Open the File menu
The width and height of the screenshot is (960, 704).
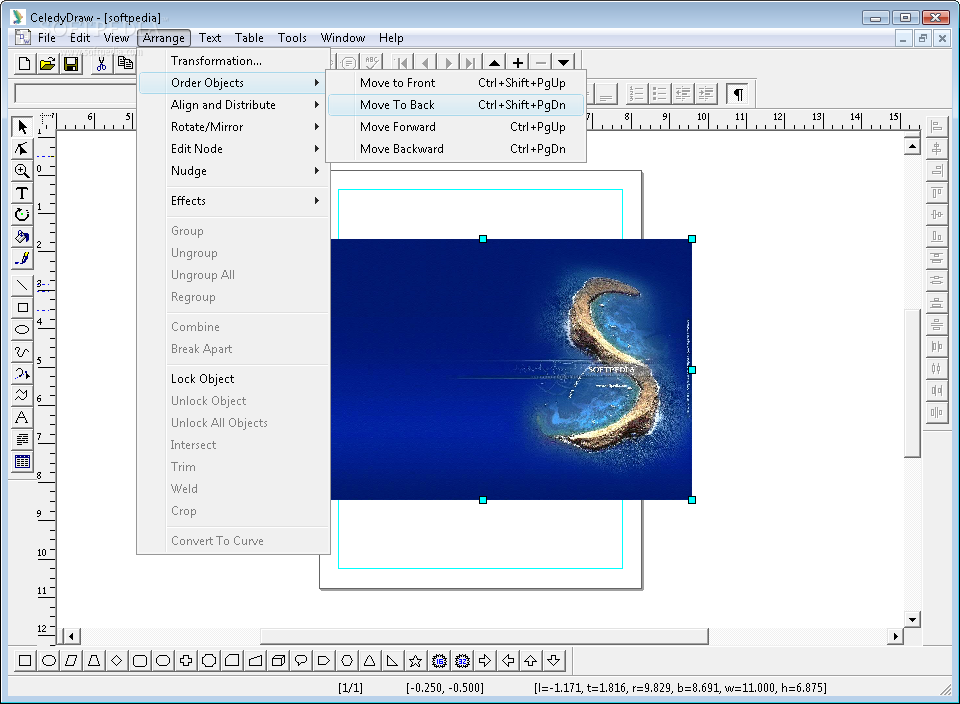[x=47, y=38]
